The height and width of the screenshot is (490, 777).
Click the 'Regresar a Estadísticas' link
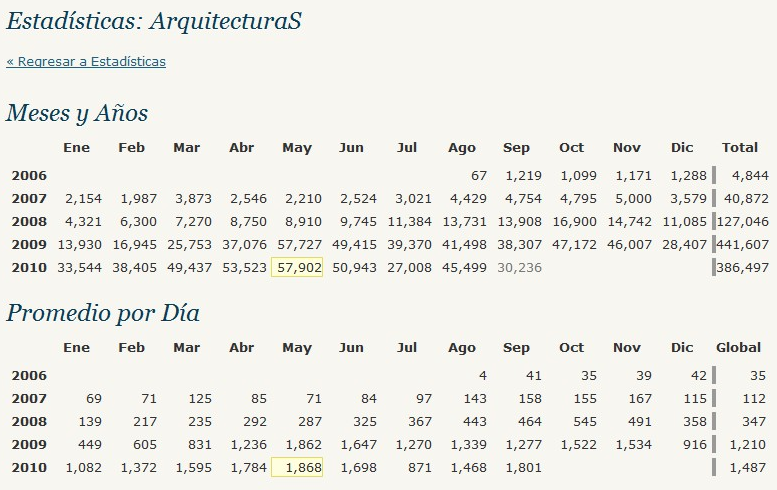[86, 62]
